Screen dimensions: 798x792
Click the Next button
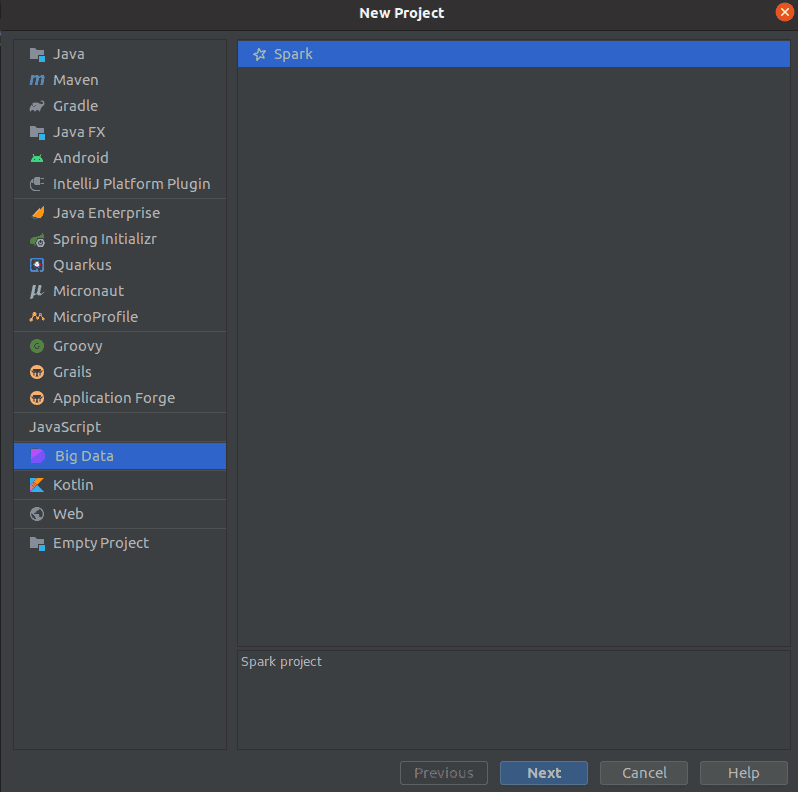click(544, 773)
